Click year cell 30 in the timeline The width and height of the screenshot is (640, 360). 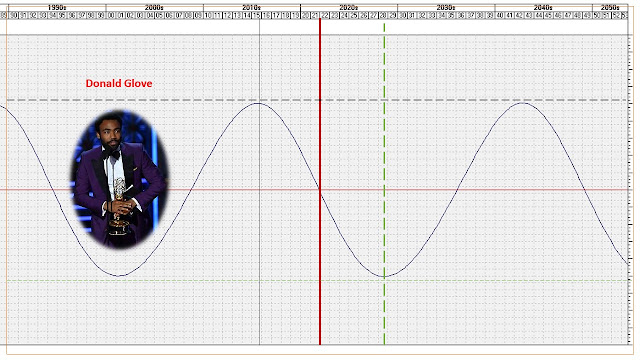(402, 16)
